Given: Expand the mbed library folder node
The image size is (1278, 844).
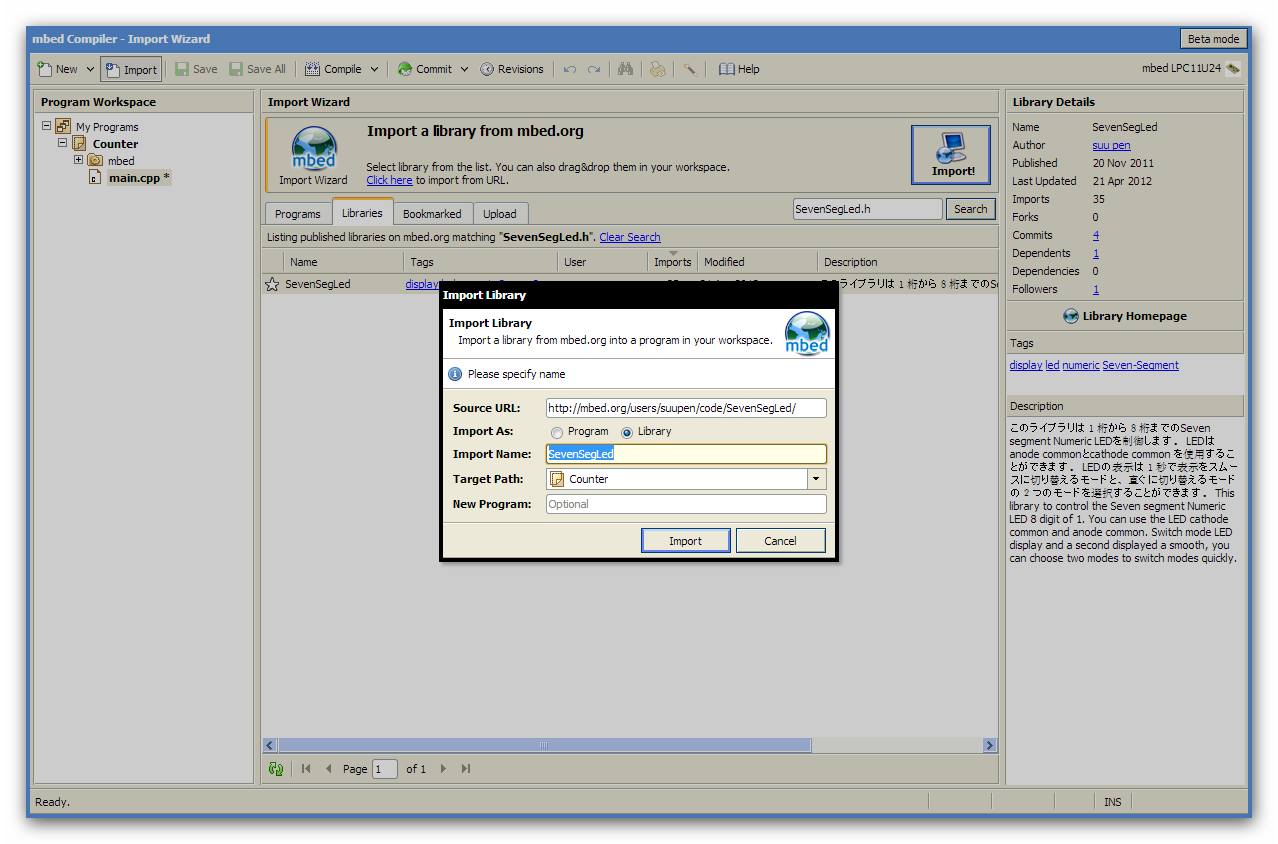Looking at the screenshot, I should coord(78,160).
